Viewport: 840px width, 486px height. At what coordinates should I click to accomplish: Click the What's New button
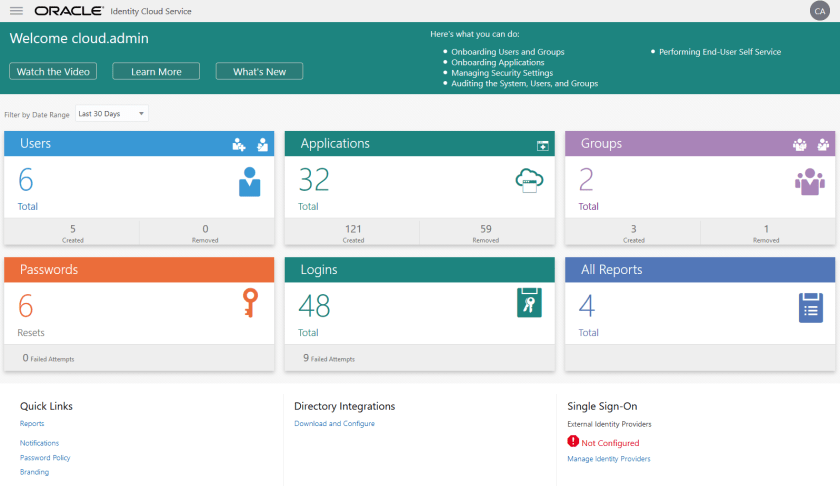[259, 72]
